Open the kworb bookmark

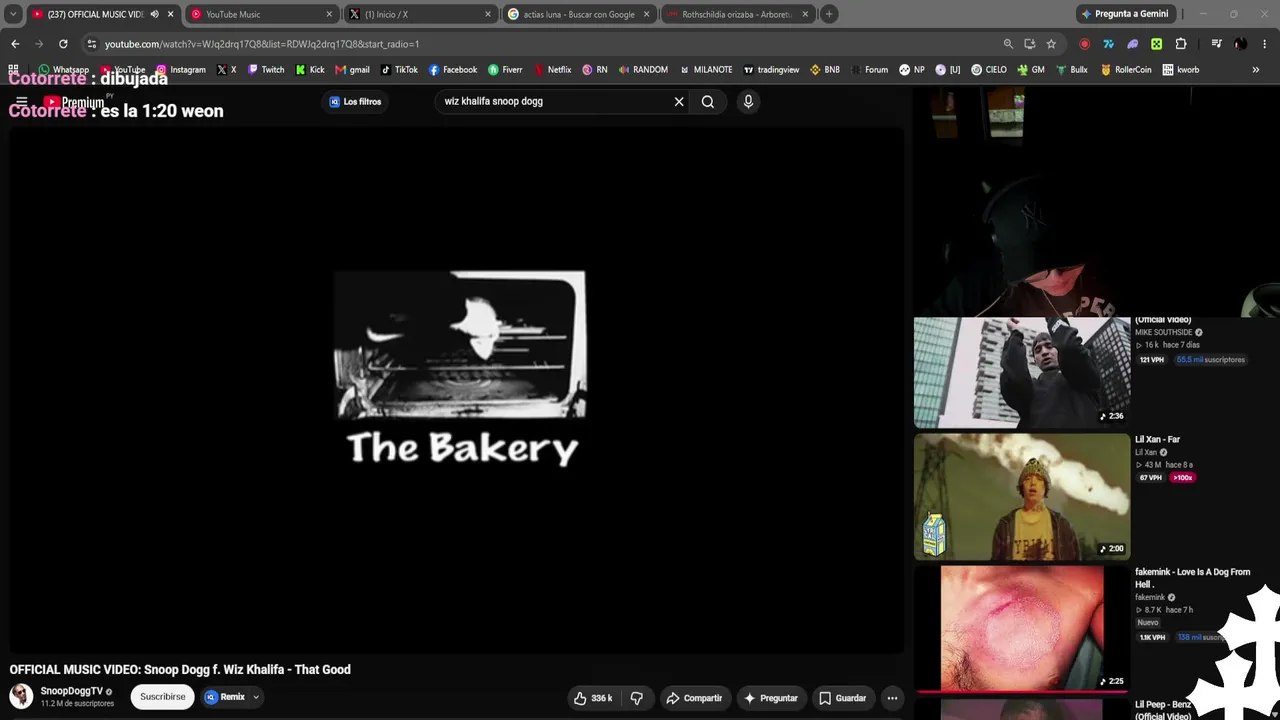pyautogui.click(x=1181, y=70)
